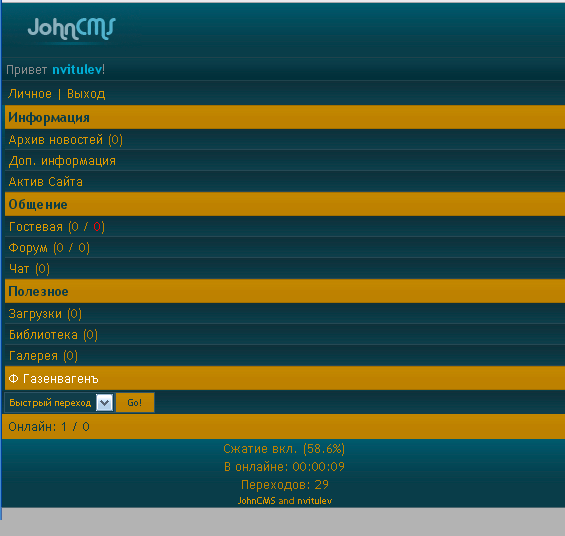Screen dimensions: 565x536
Task: Click the nvitulev username greeting
Action: (x=77, y=70)
